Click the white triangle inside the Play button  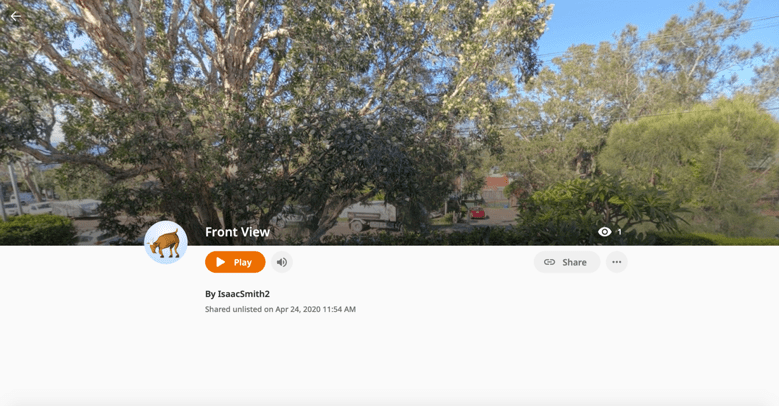tap(221, 262)
